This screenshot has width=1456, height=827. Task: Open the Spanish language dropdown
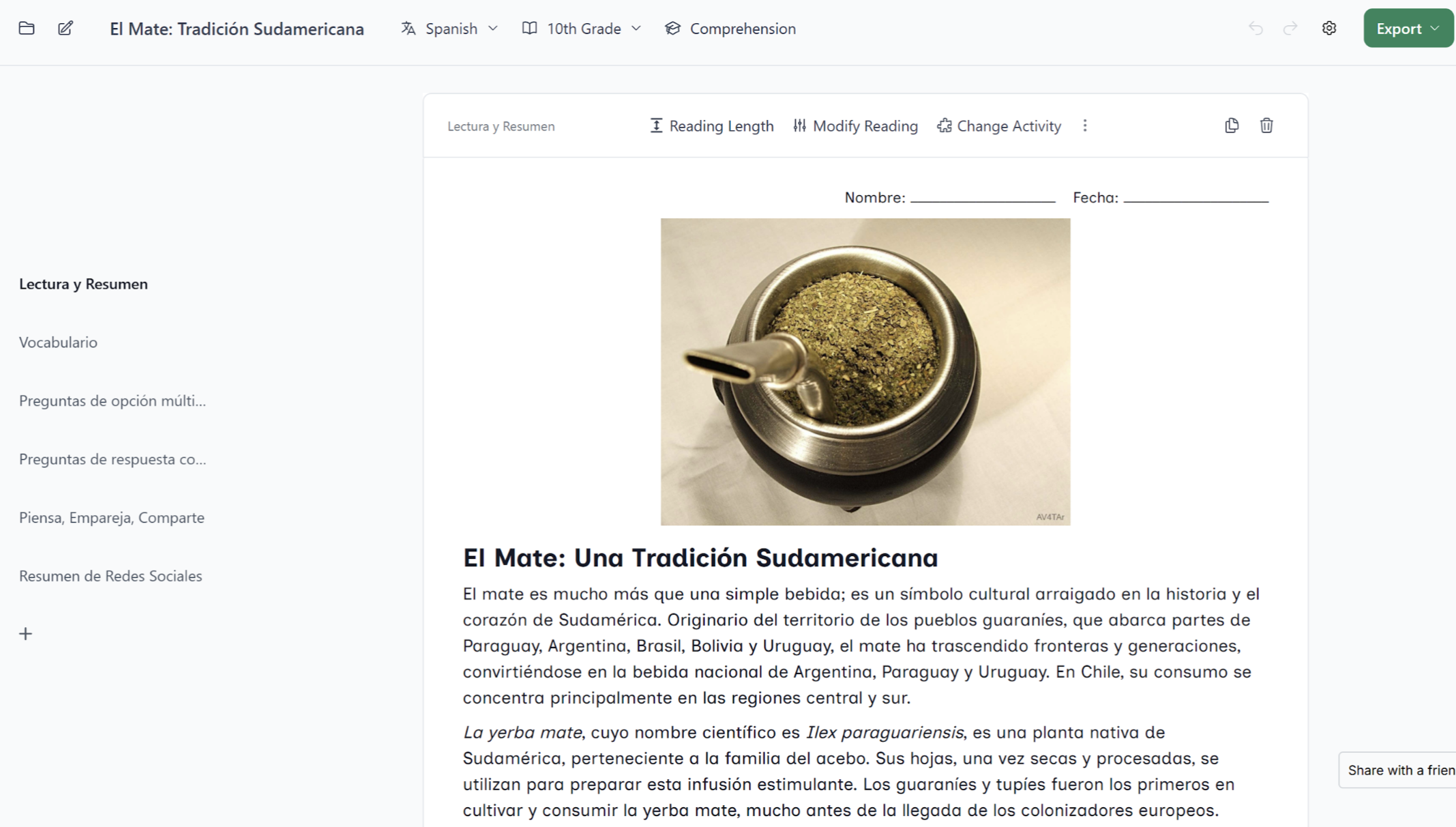point(449,29)
